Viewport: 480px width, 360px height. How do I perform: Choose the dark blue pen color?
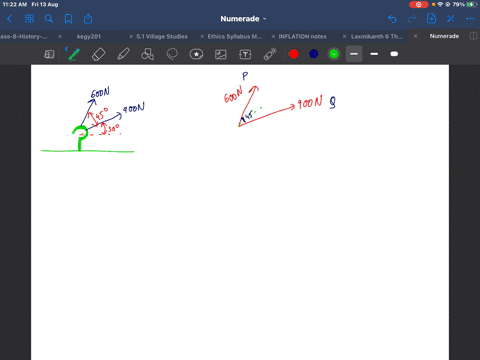pyautogui.click(x=314, y=54)
